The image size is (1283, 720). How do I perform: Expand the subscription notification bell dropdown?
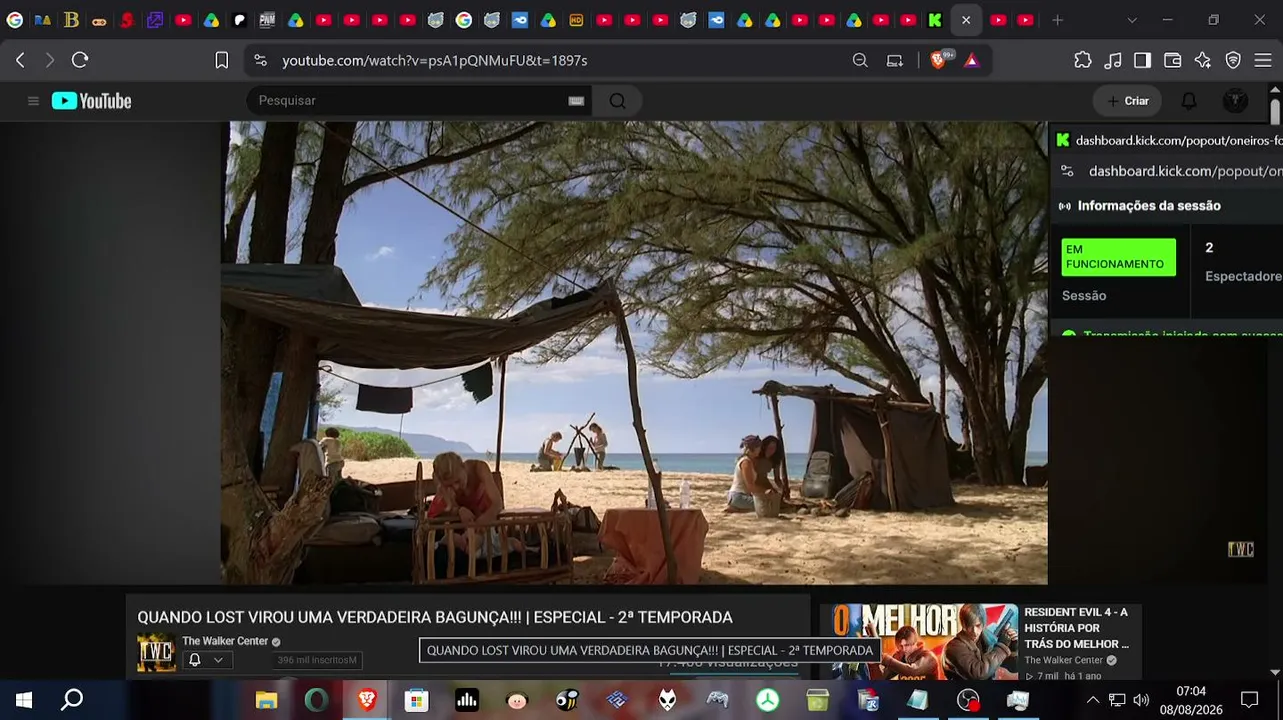tap(206, 660)
